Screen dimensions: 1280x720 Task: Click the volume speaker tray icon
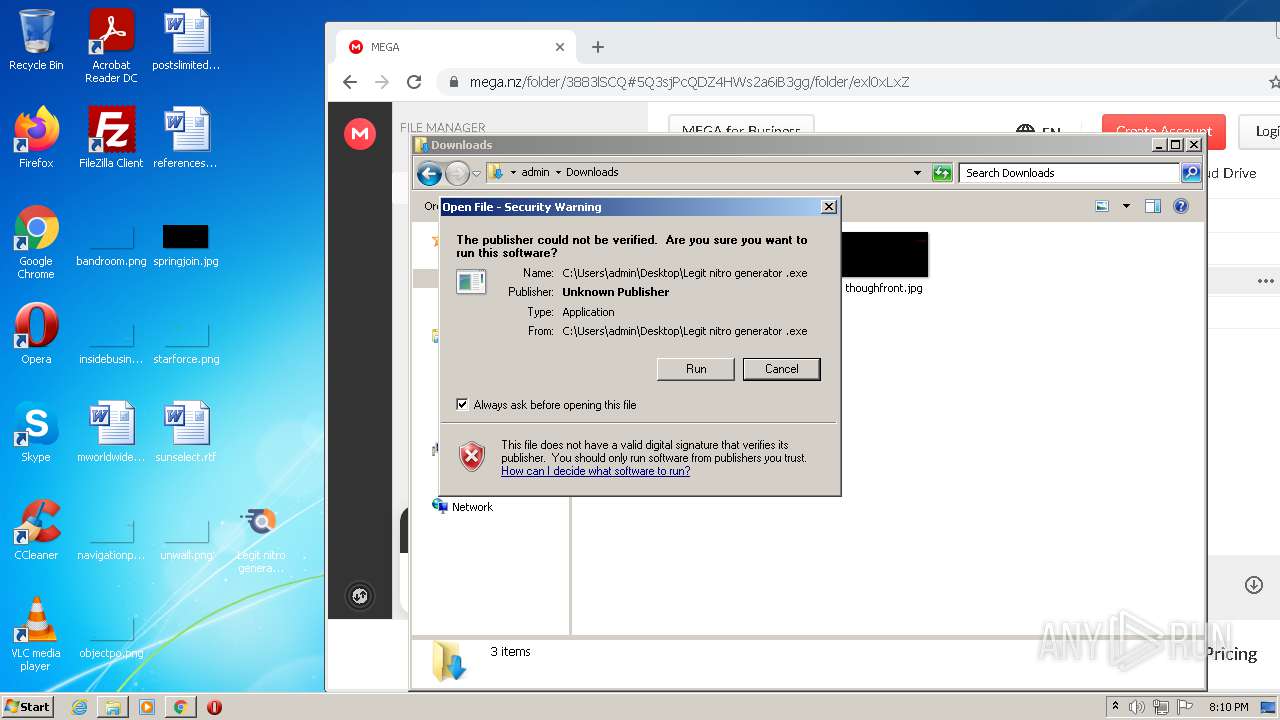(1137, 707)
